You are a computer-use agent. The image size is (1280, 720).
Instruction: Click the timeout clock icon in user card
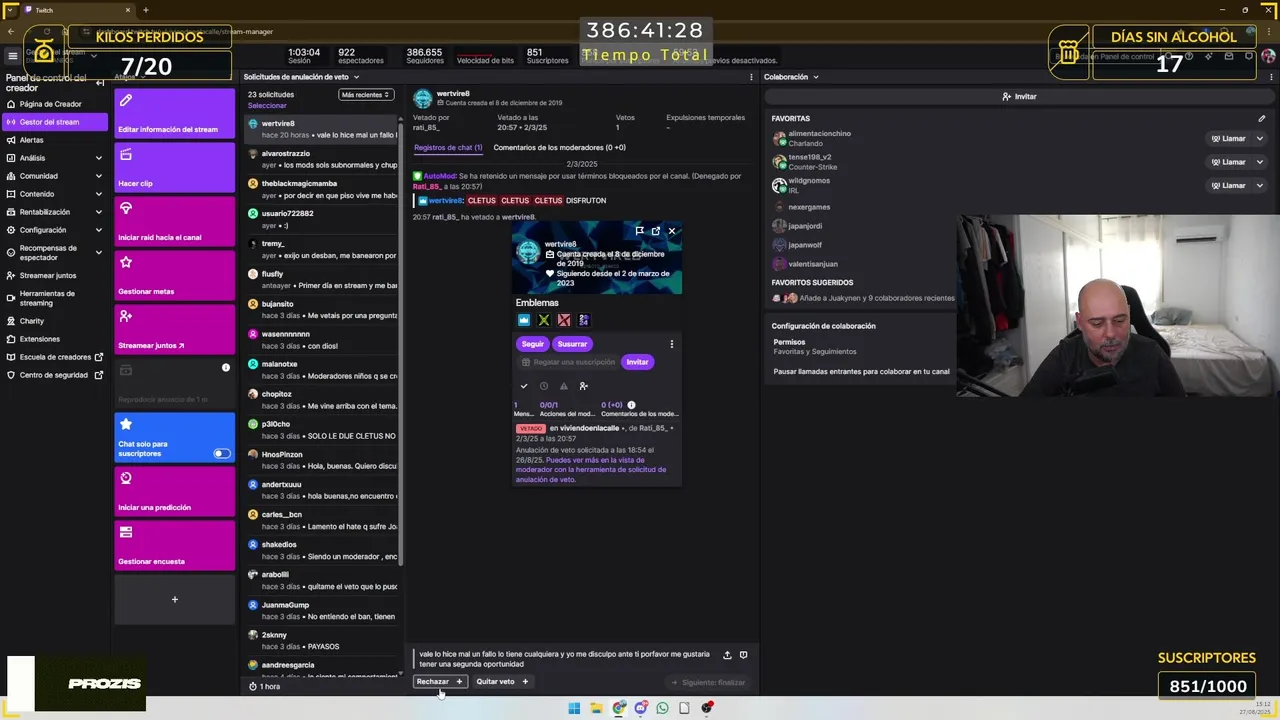(544, 386)
